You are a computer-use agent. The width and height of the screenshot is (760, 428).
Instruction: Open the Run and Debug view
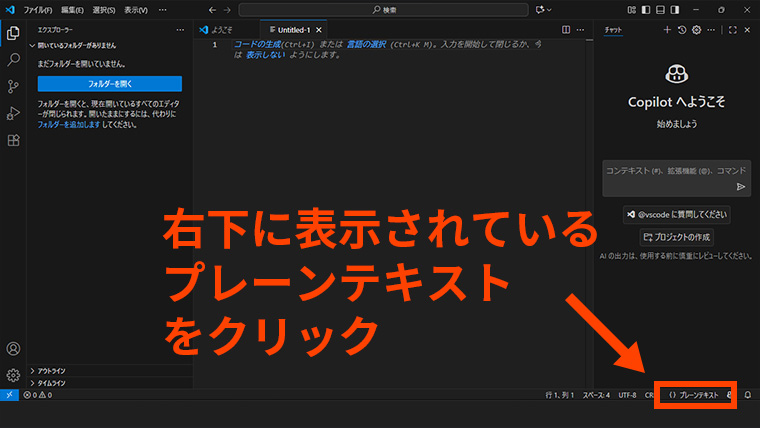tap(13, 113)
